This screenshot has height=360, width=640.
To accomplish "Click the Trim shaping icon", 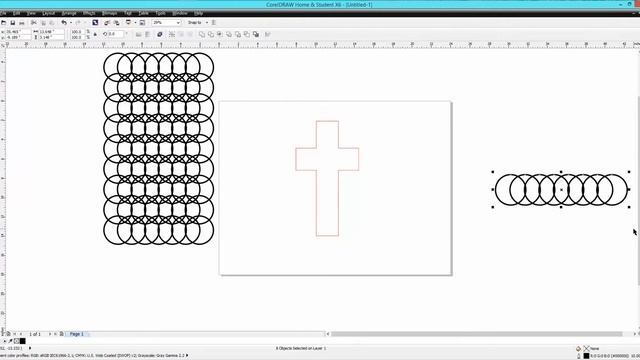I will point(211,34).
